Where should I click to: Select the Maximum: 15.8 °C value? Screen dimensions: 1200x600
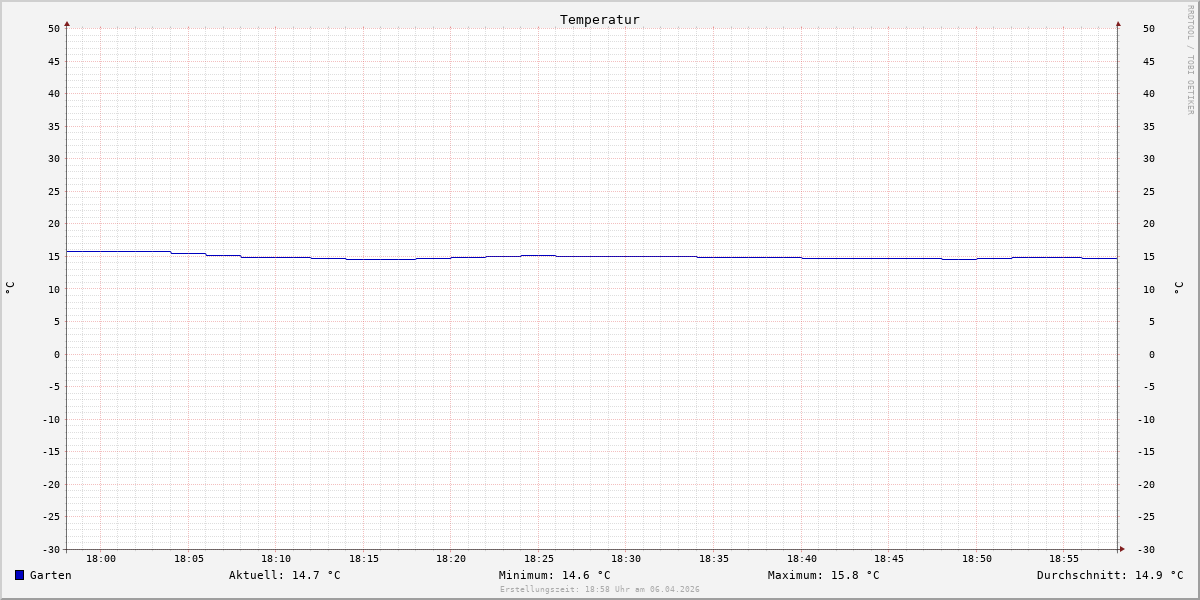pyautogui.click(x=824, y=575)
